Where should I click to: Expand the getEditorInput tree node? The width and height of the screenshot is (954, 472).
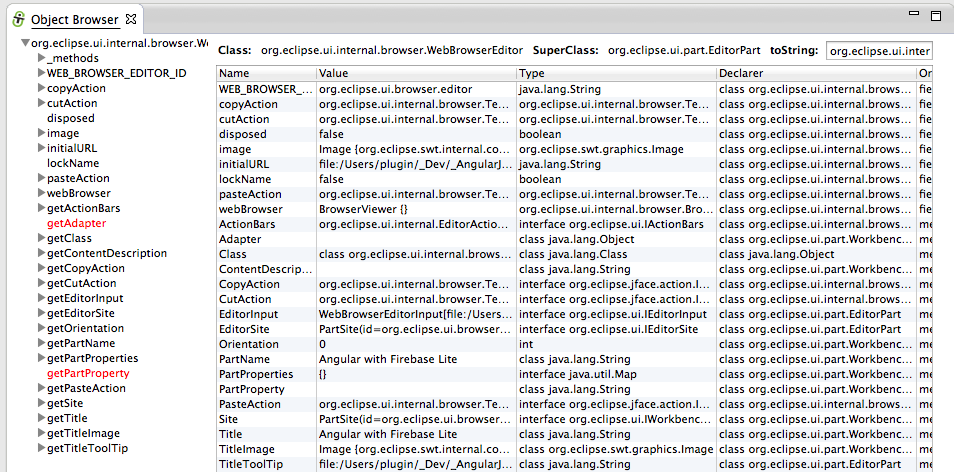(41, 298)
